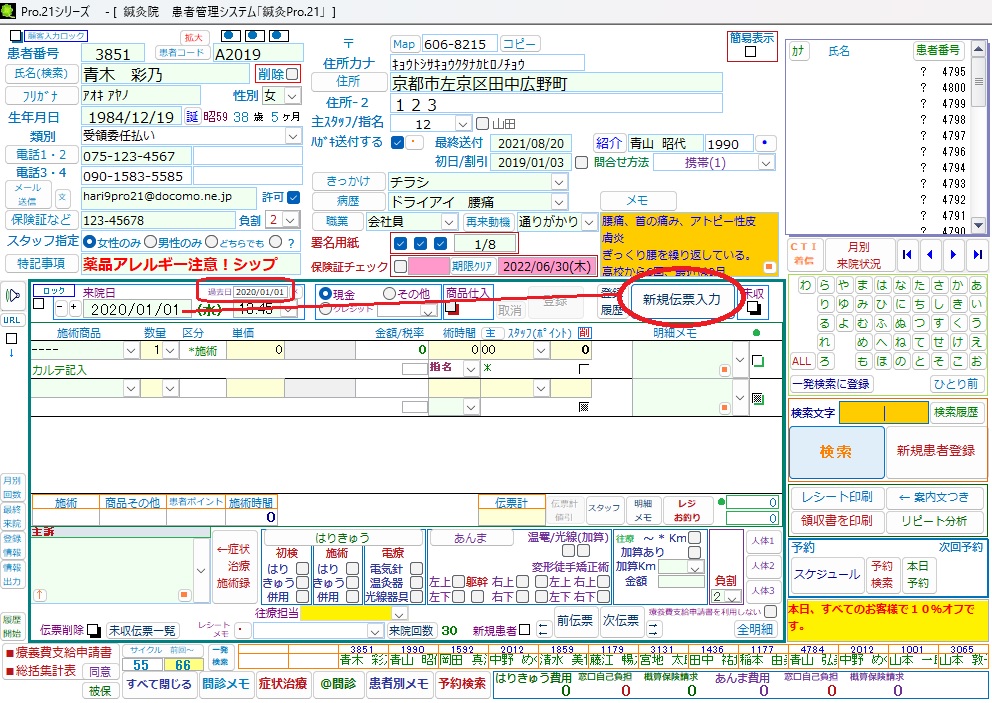992x703 pixels.
Task: Select the 男性のみ radio button
Action: coord(151,242)
